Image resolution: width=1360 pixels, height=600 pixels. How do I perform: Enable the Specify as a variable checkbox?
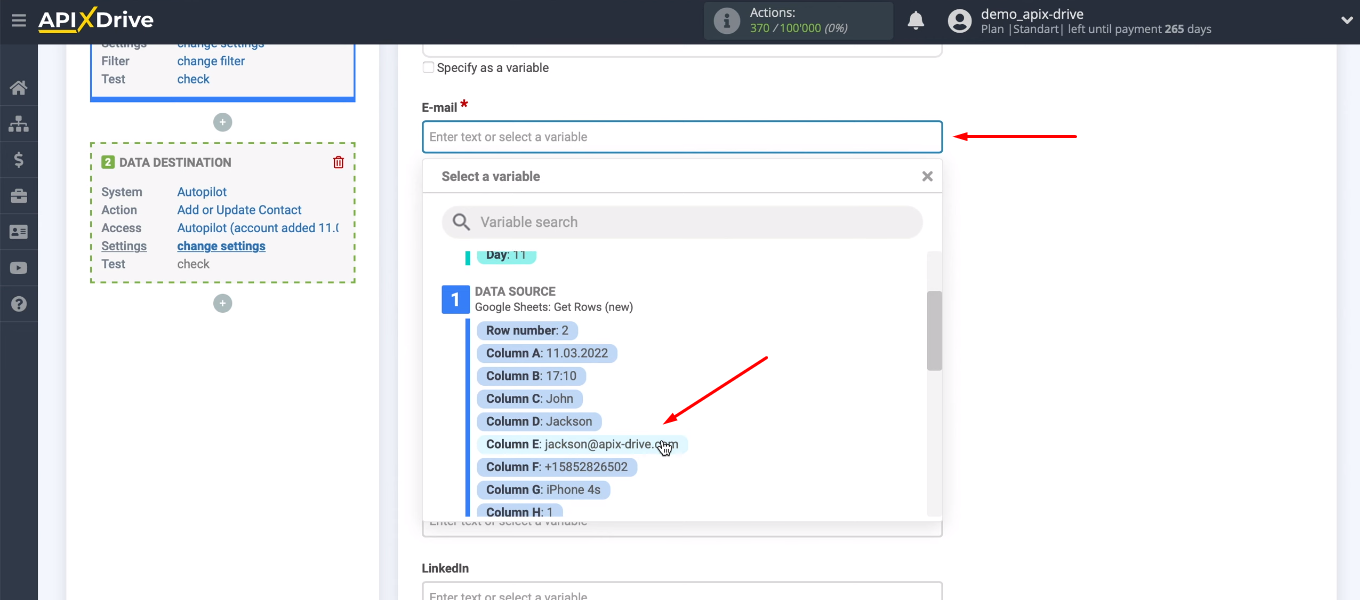[x=428, y=67]
